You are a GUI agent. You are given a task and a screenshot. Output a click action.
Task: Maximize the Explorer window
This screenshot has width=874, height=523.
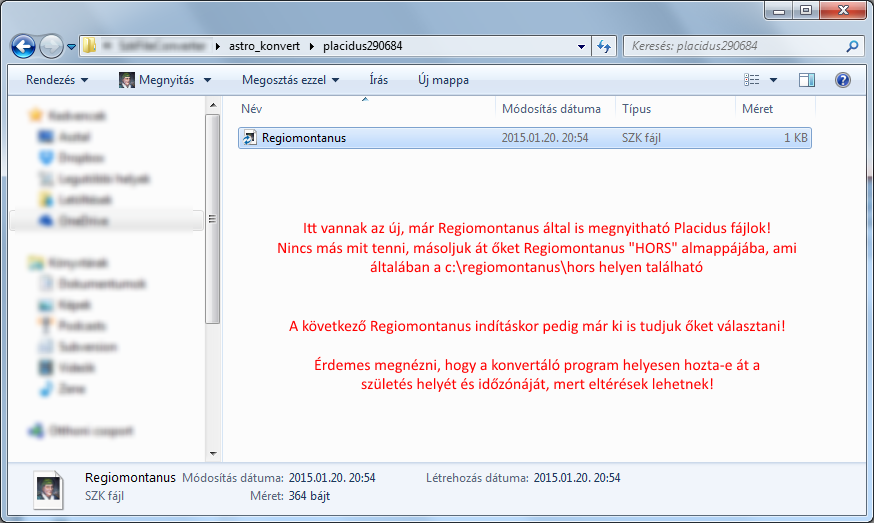tap(806, 10)
